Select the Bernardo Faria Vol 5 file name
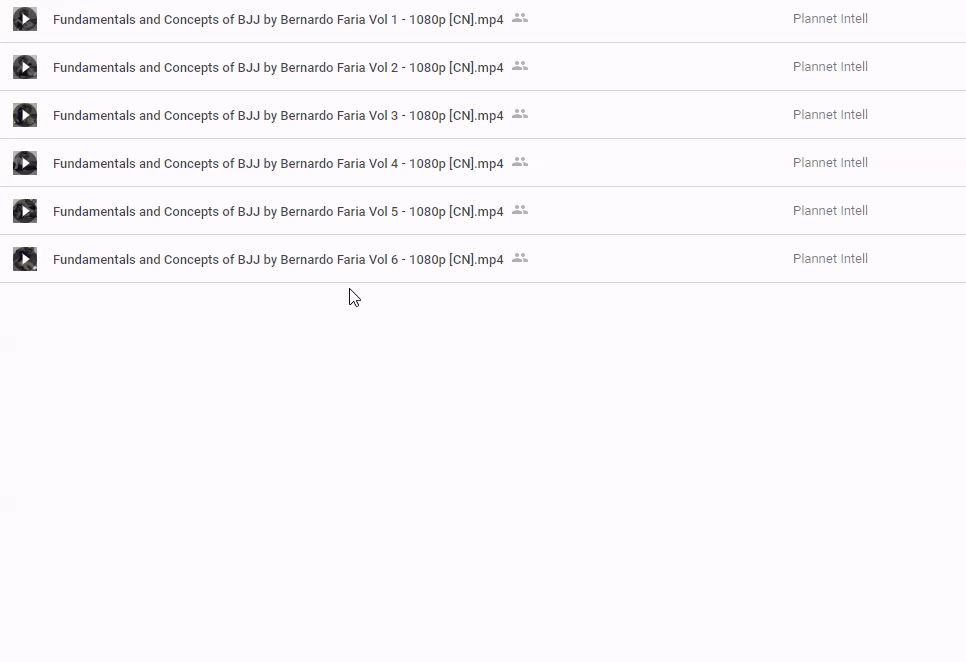Screen dimensions: 966x662 (278, 211)
